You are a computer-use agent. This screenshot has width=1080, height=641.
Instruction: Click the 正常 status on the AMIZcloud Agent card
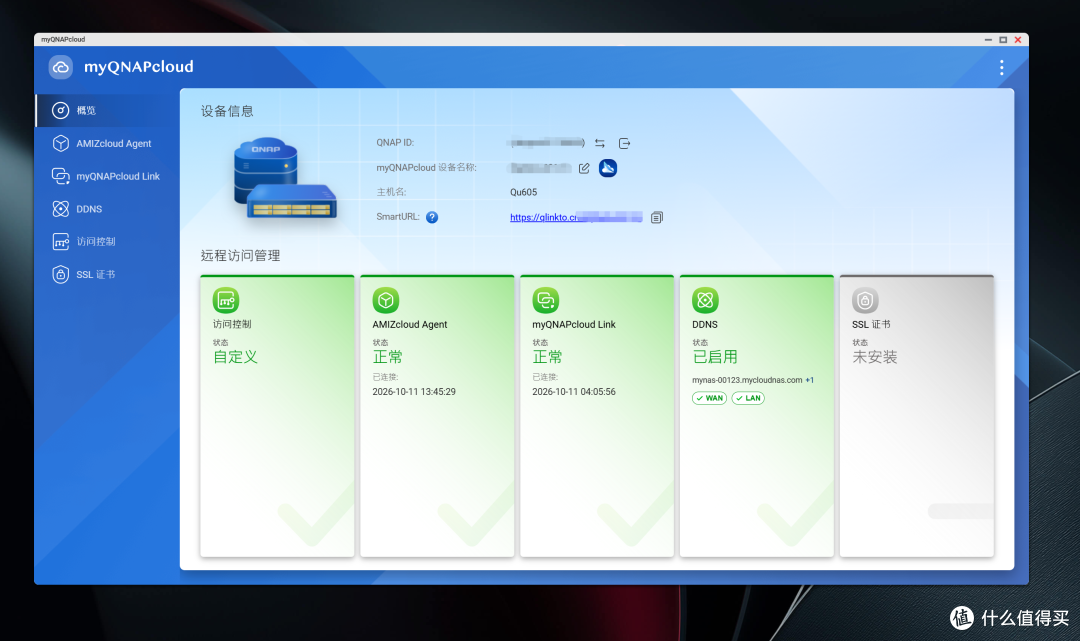pyautogui.click(x=388, y=357)
